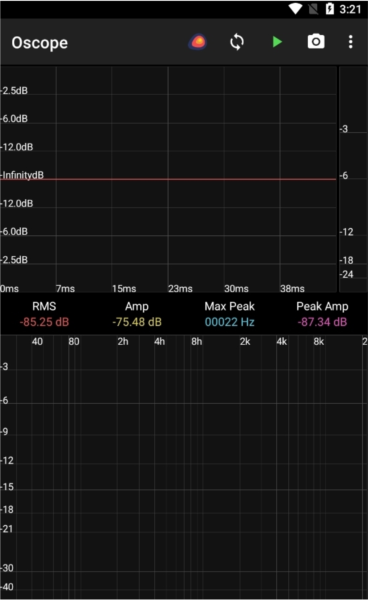Take a screenshot with camera icon
368x600 pixels.
click(x=316, y=41)
